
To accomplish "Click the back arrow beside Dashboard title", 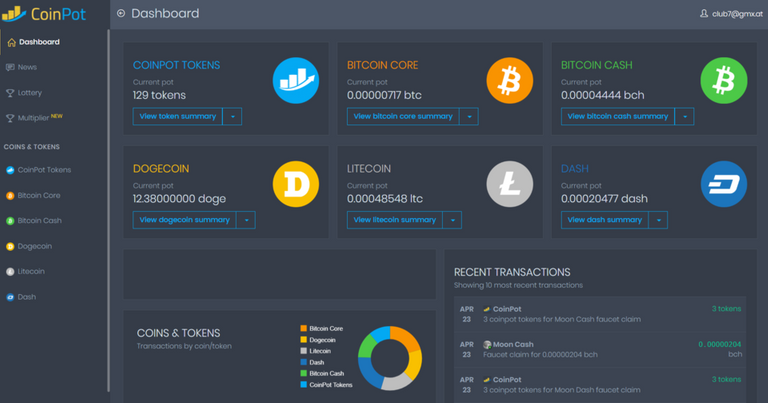I will click(121, 13).
